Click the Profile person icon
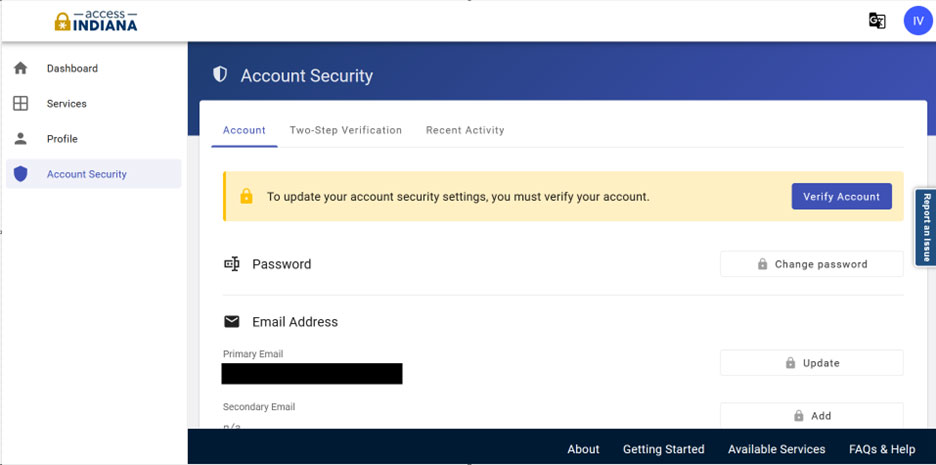Viewport: 936px width, 465px height. pyautogui.click(x=20, y=139)
